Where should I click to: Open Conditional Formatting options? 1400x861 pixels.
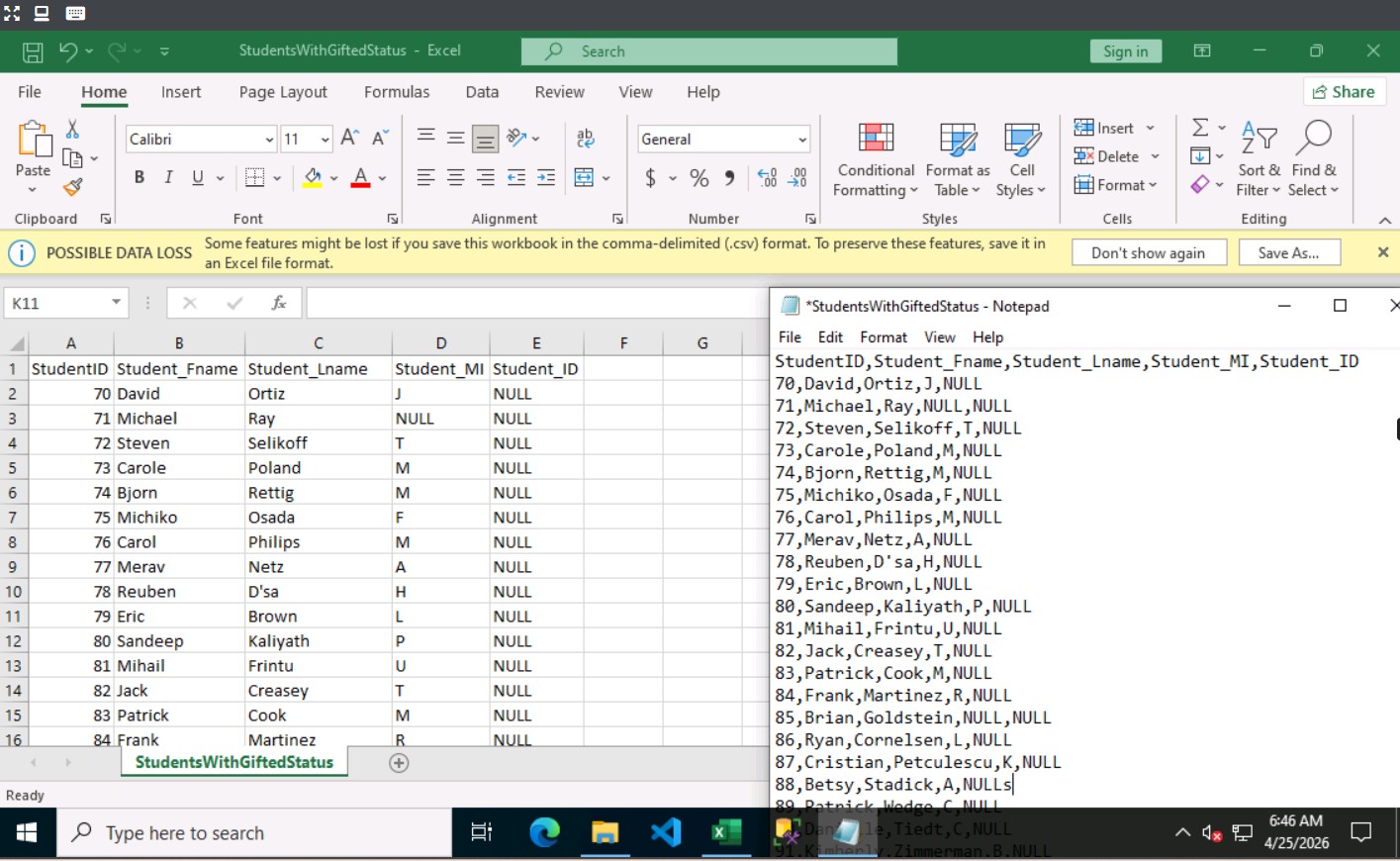(875, 158)
